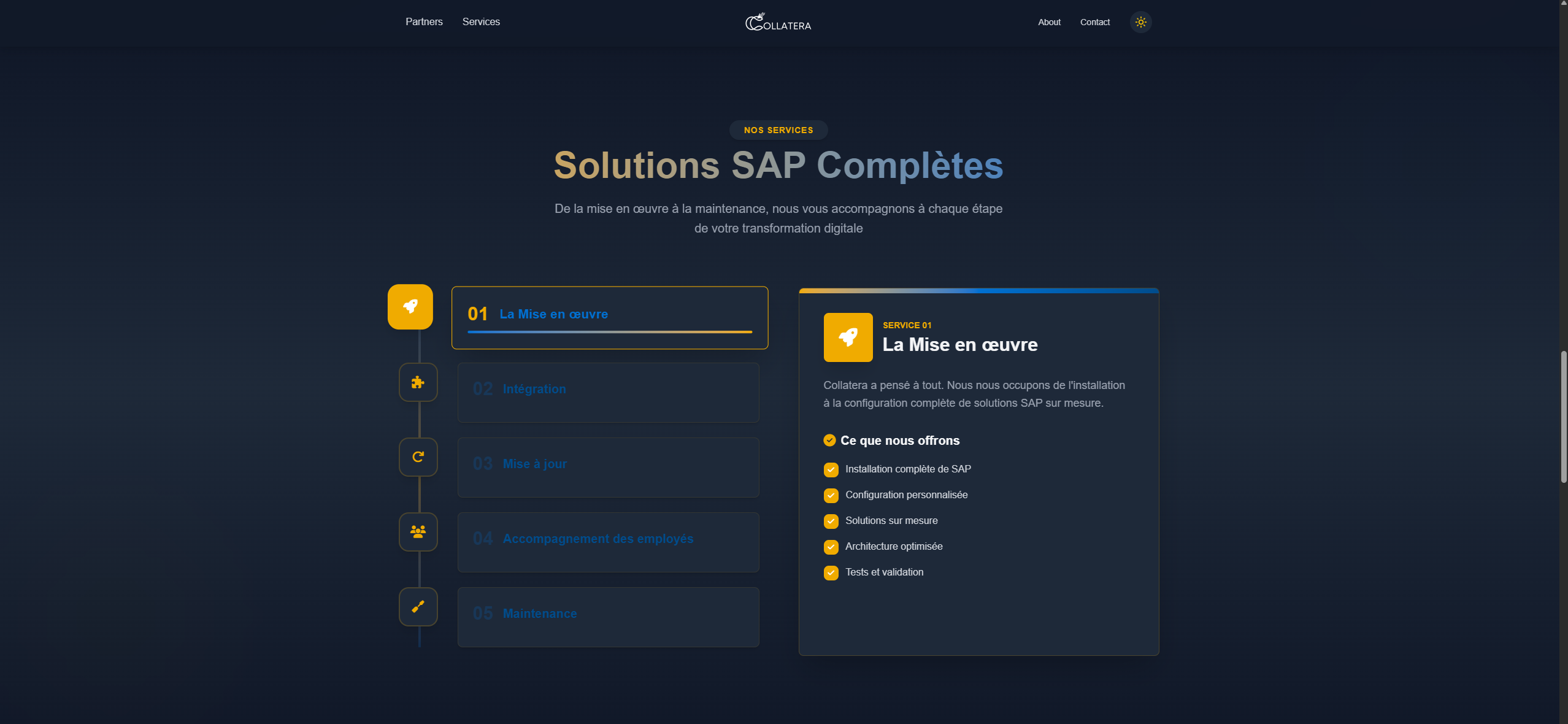
Task: Open the Partners nav link
Action: tap(424, 22)
